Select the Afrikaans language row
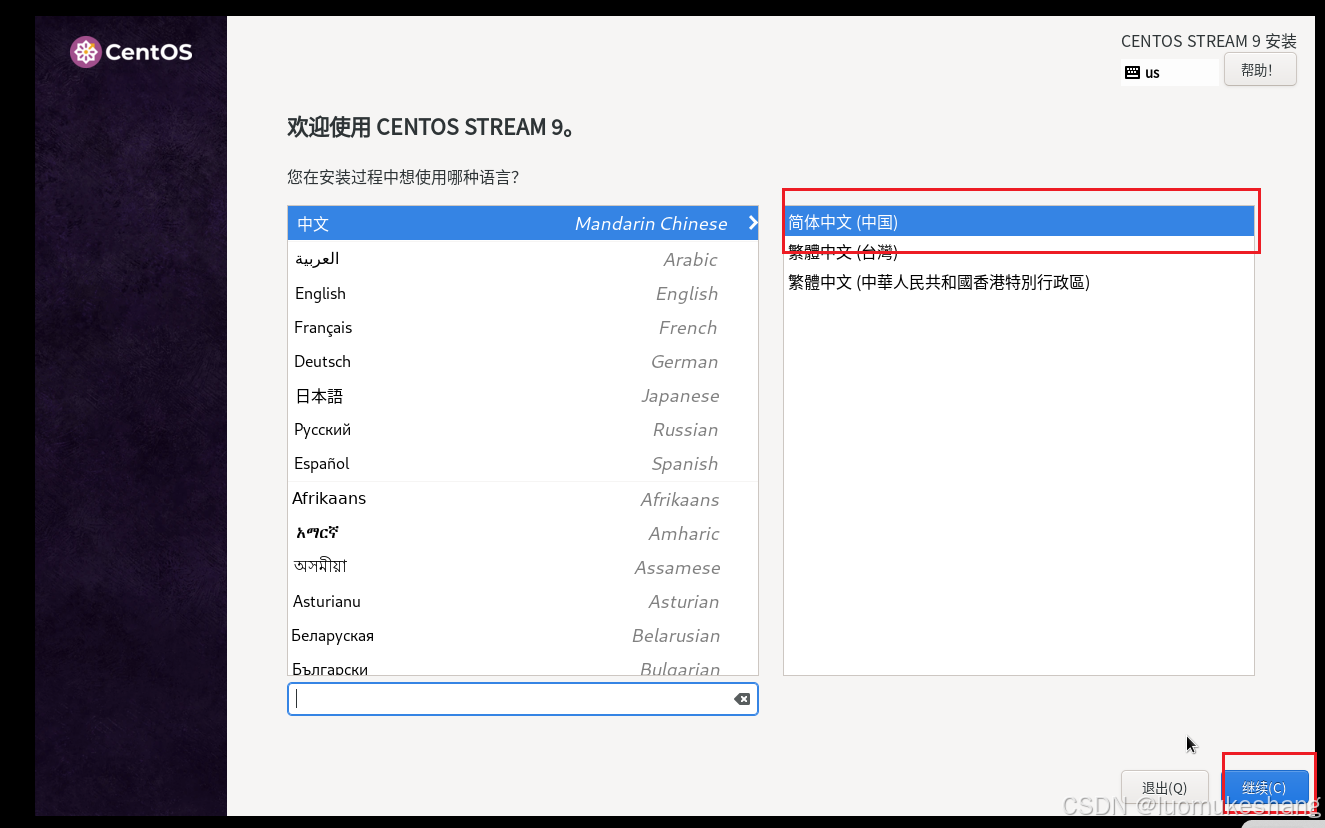 523,499
